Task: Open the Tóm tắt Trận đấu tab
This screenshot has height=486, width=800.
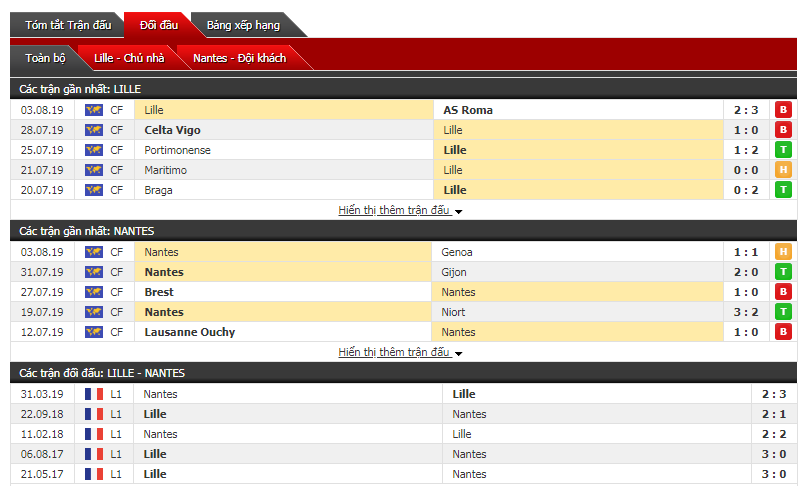Action: (68, 25)
